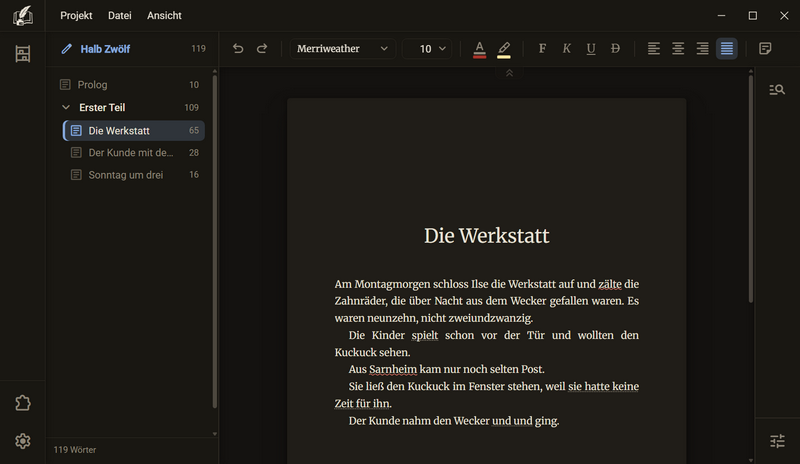The height and width of the screenshot is (464, 800).
Task: Click the Der Kunde document icon
Action: pos(76,153)
